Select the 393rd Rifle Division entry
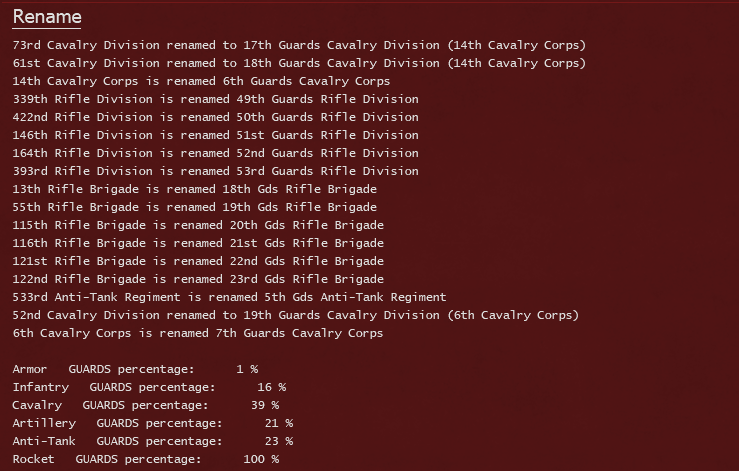Viewport: 739px width, 471px height. pyautogui.click(x=215, y=171)
